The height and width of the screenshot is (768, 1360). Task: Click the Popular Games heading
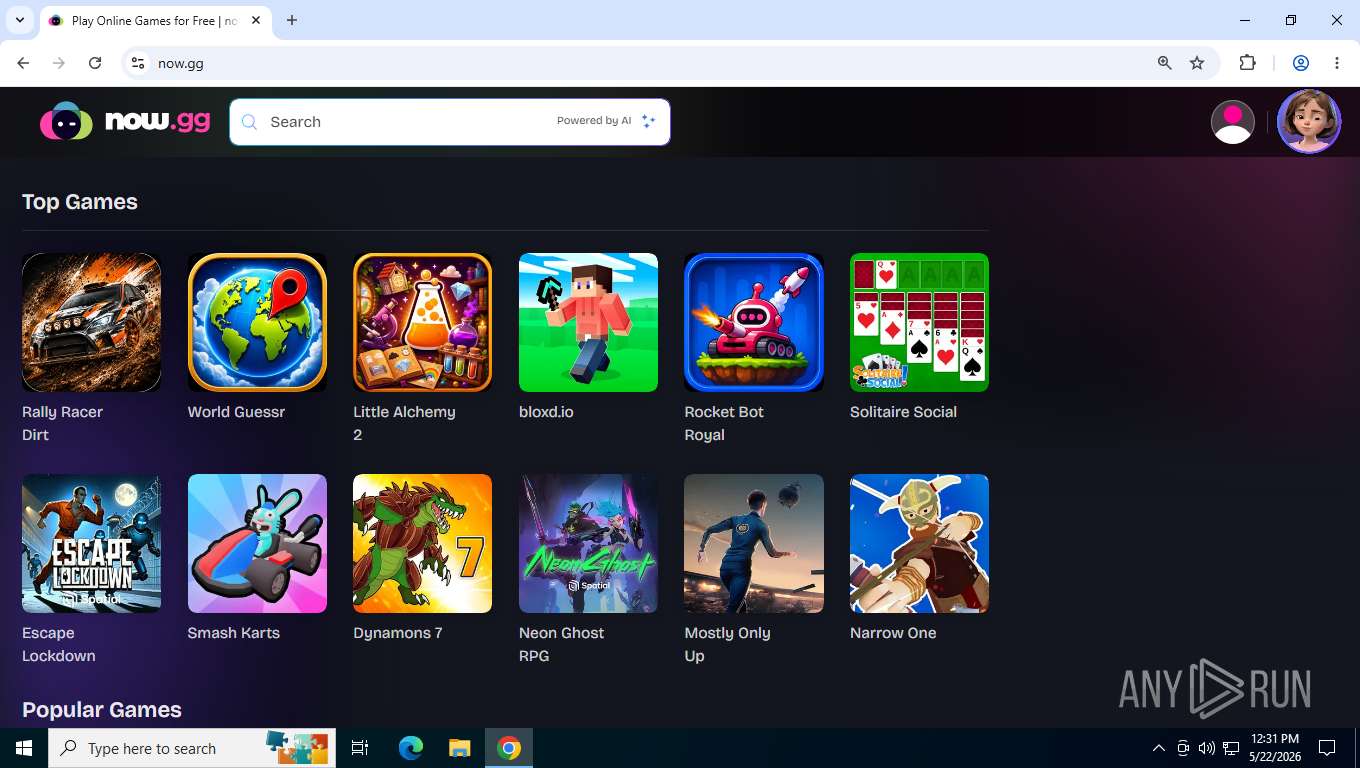pos(102,710)
